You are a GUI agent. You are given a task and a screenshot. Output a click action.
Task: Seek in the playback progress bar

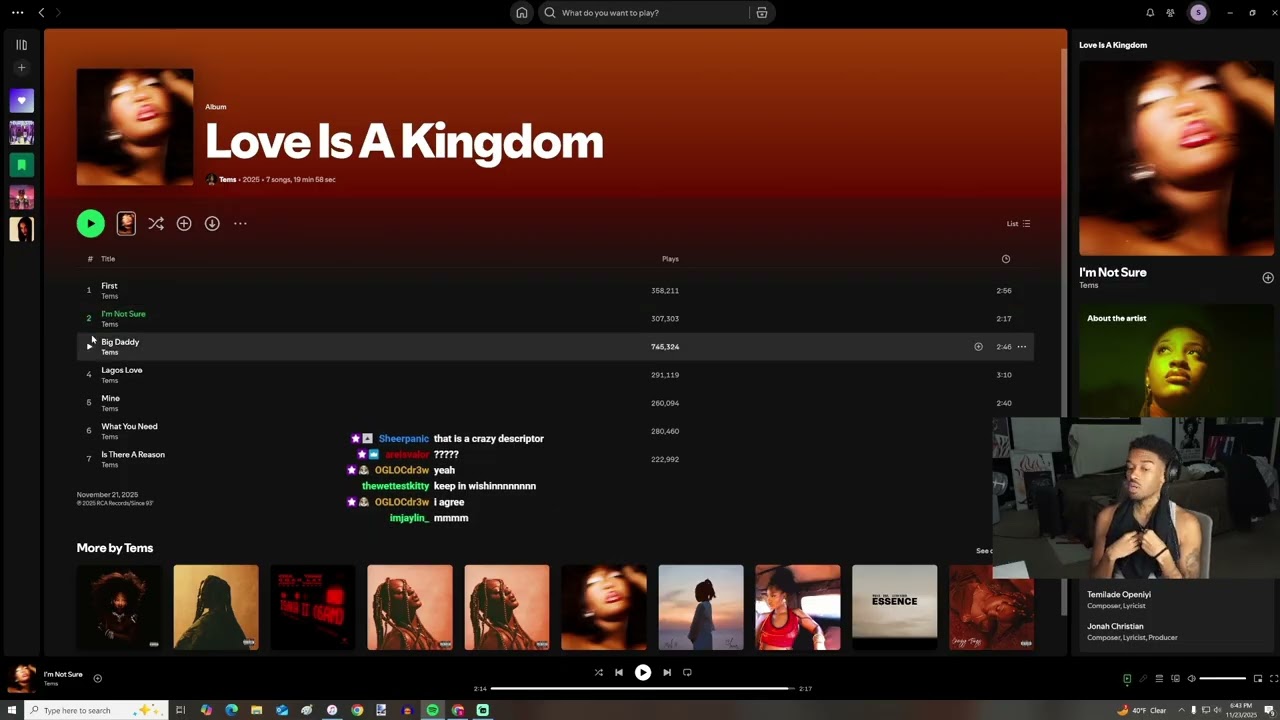pyautogui.click(x=643, y=688)
